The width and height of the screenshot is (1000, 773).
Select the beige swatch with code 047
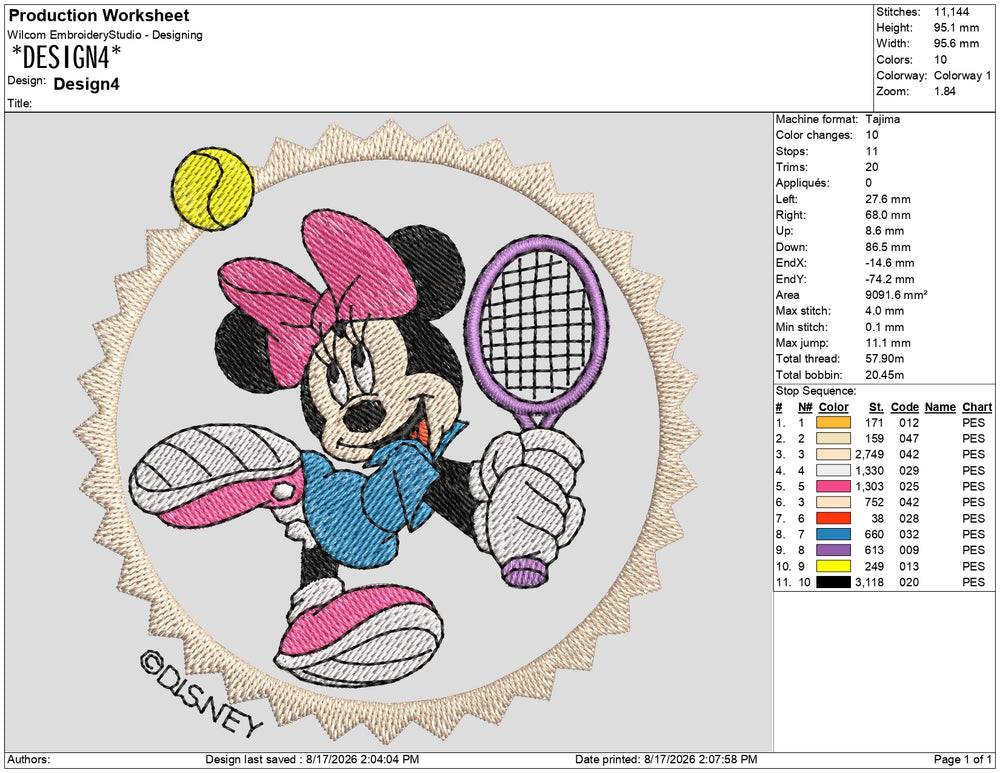click(834, 438)
